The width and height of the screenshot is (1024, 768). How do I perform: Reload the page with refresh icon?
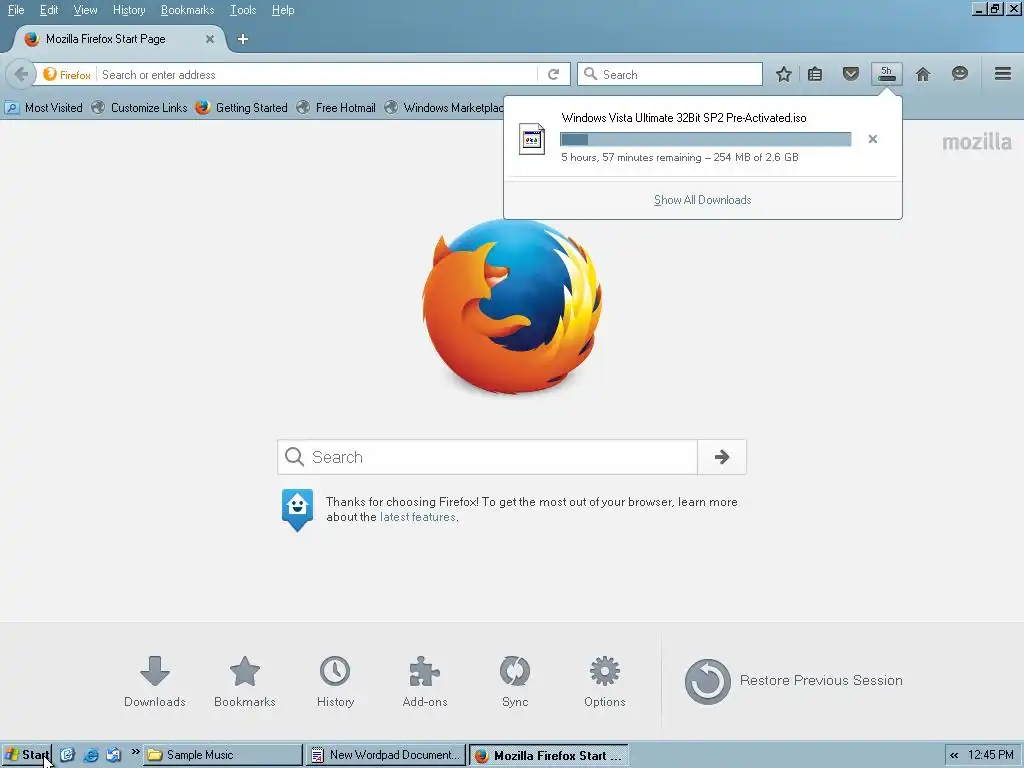pos(554,74)
